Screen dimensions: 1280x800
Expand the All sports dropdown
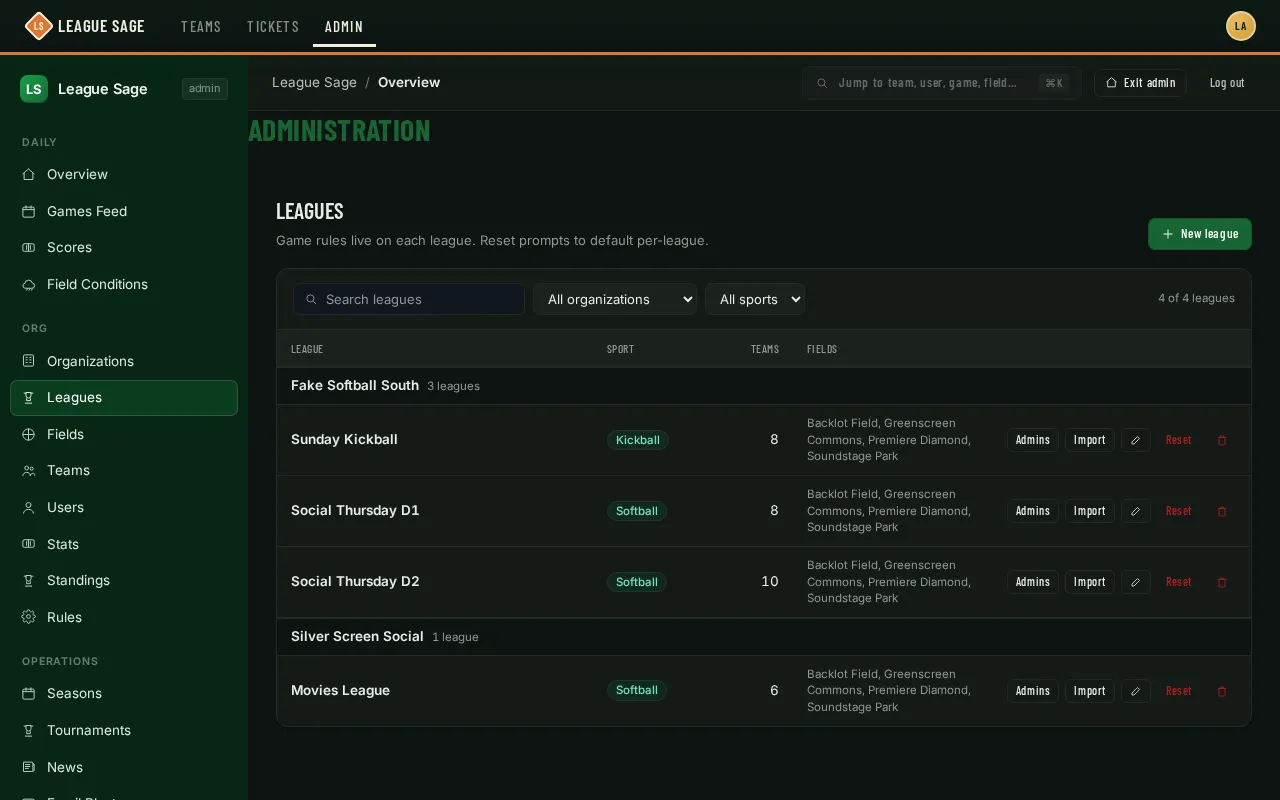tap(755, 299)
